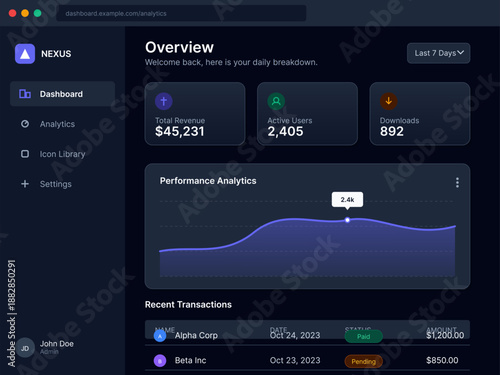This screenshot has width=500, height=375.
Task: Click the Admin role label
Action: pos(49,352)
